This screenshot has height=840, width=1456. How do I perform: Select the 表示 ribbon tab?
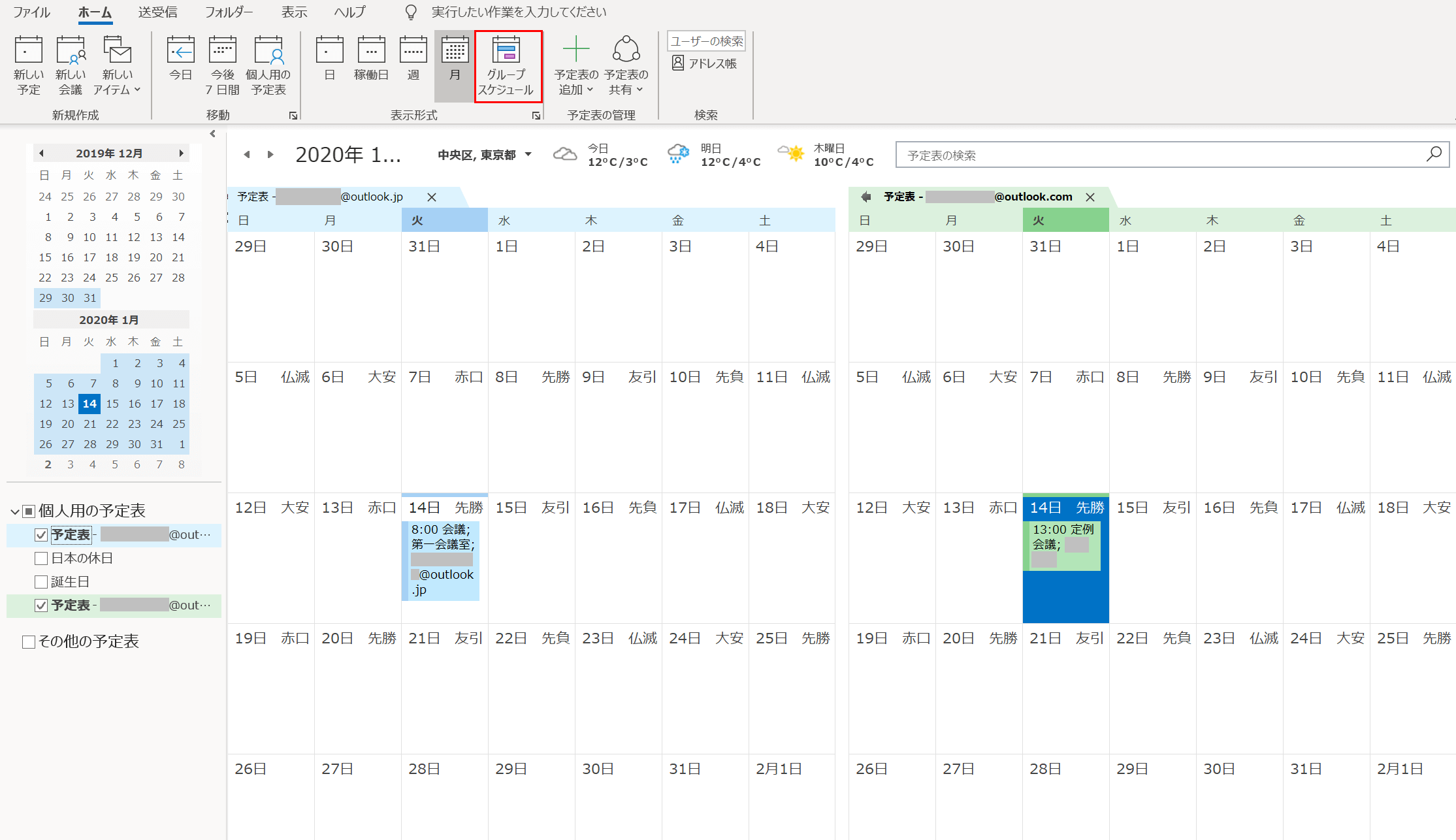pos(294,12)
